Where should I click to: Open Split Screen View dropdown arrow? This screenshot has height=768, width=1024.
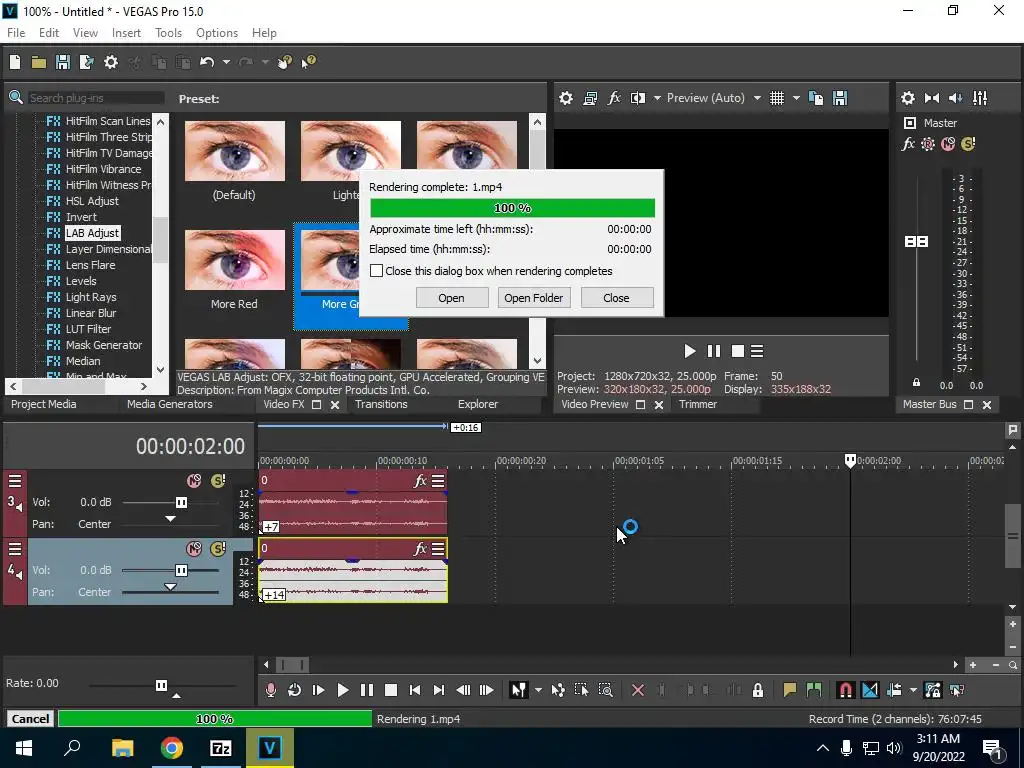657,98
